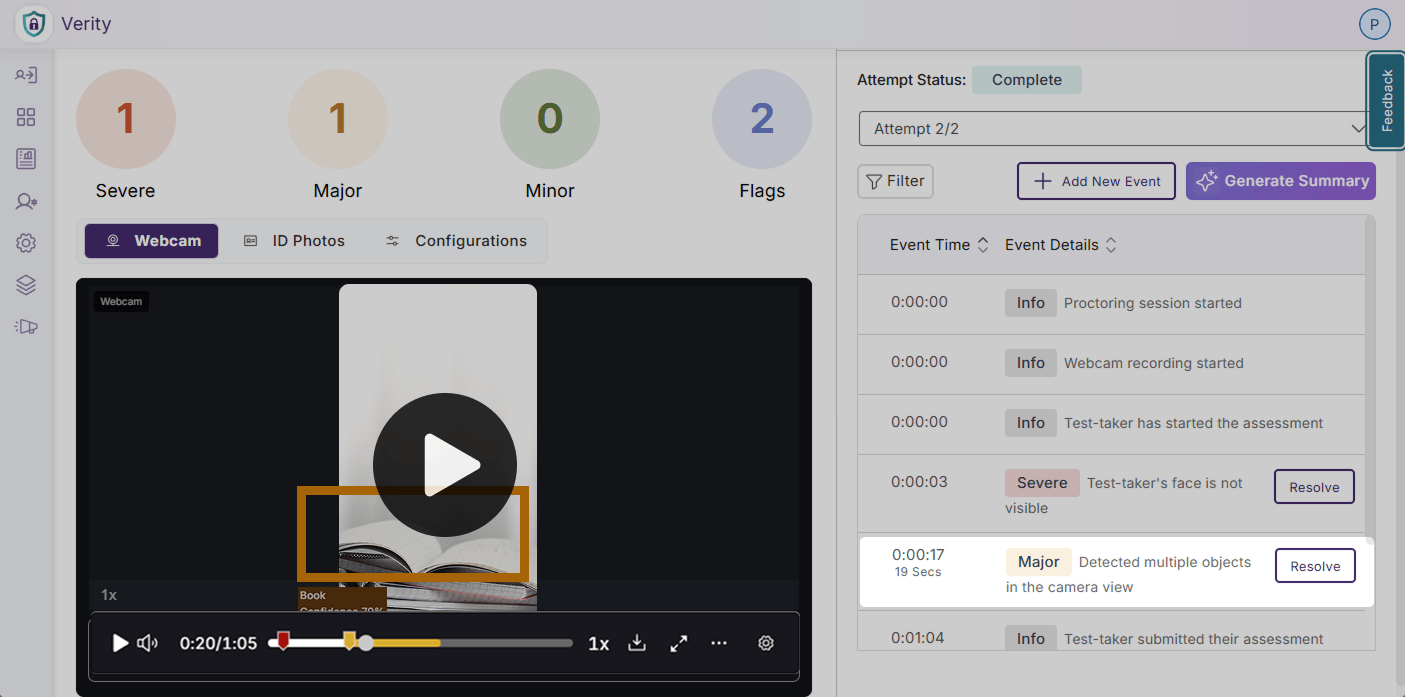Open the settings gear in sidebar
Viewport: 1405px width, 697px height.
click(x=26, y=243)
